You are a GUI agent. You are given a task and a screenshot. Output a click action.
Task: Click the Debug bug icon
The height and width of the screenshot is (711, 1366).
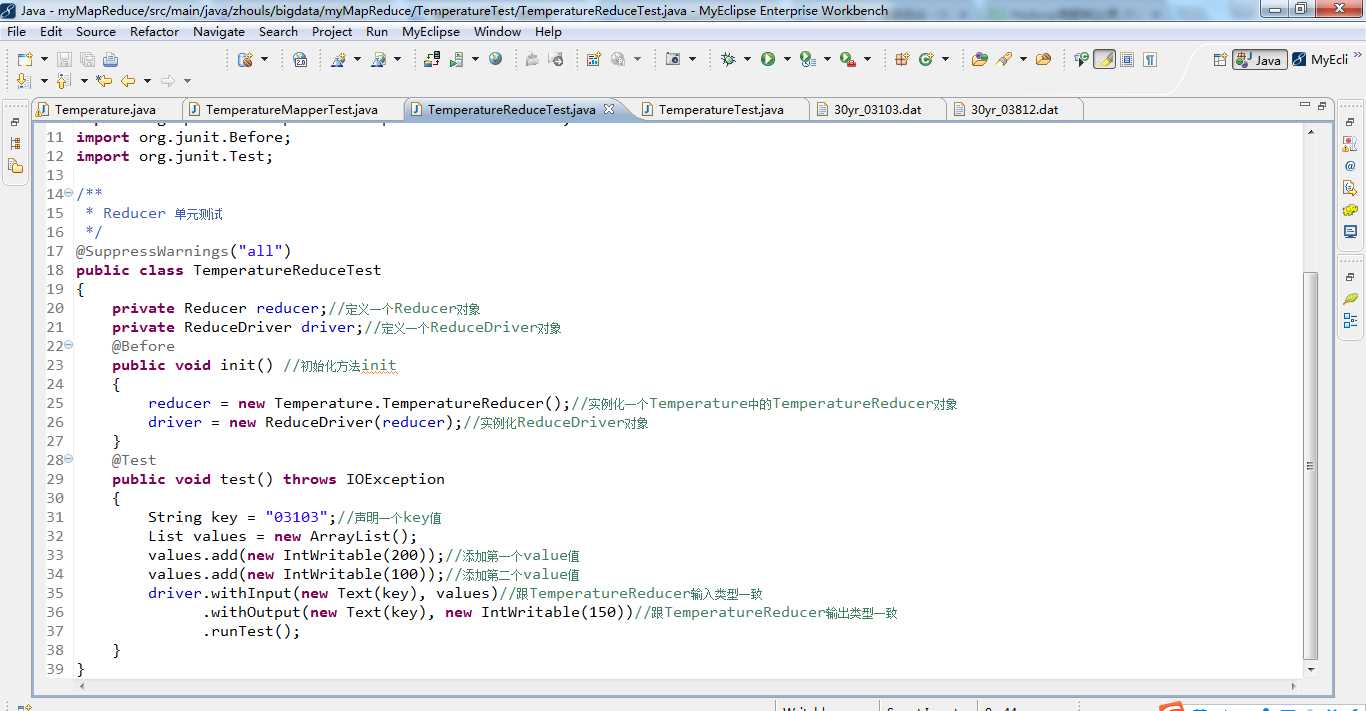coord(728,59)
